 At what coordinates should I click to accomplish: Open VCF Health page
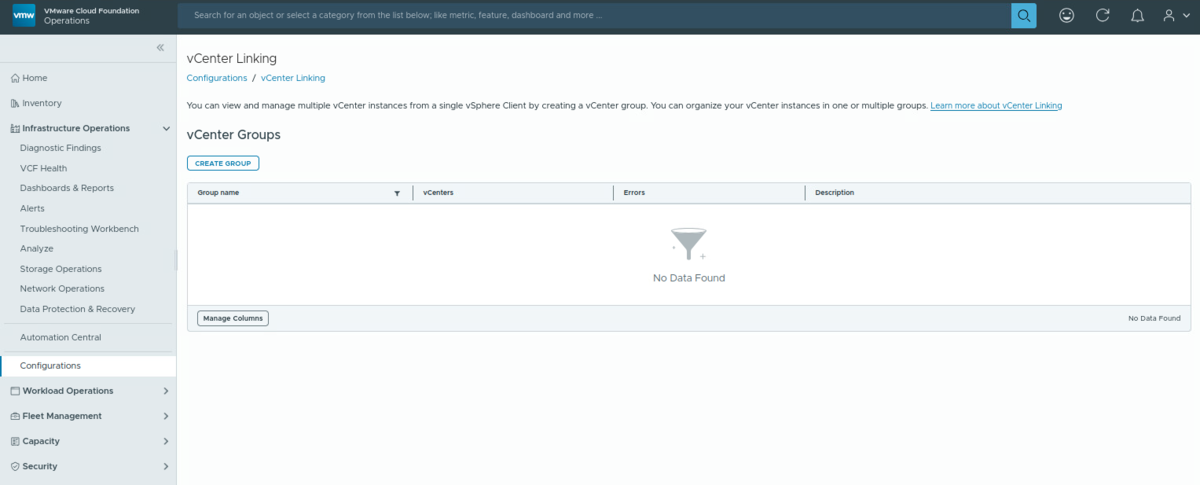click(x=43, y=168)
